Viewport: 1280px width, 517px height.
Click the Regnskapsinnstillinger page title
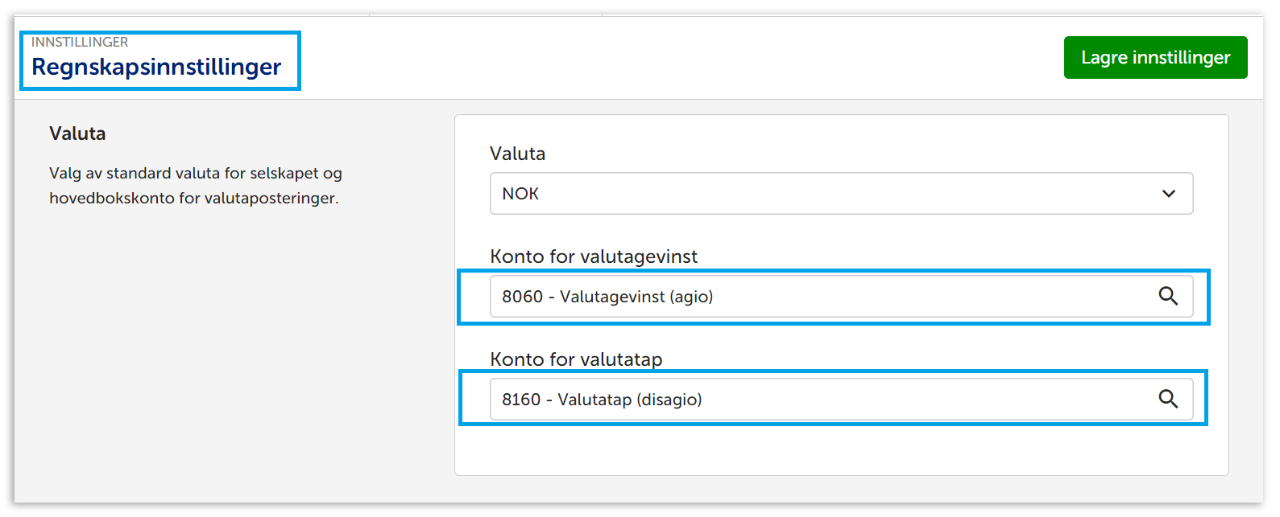click(156, 68)
